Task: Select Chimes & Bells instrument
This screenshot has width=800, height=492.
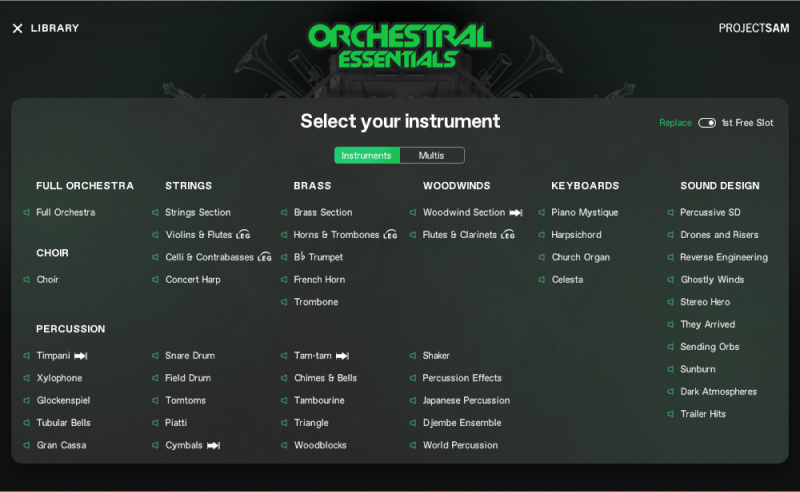Action: tap(326, 378)
